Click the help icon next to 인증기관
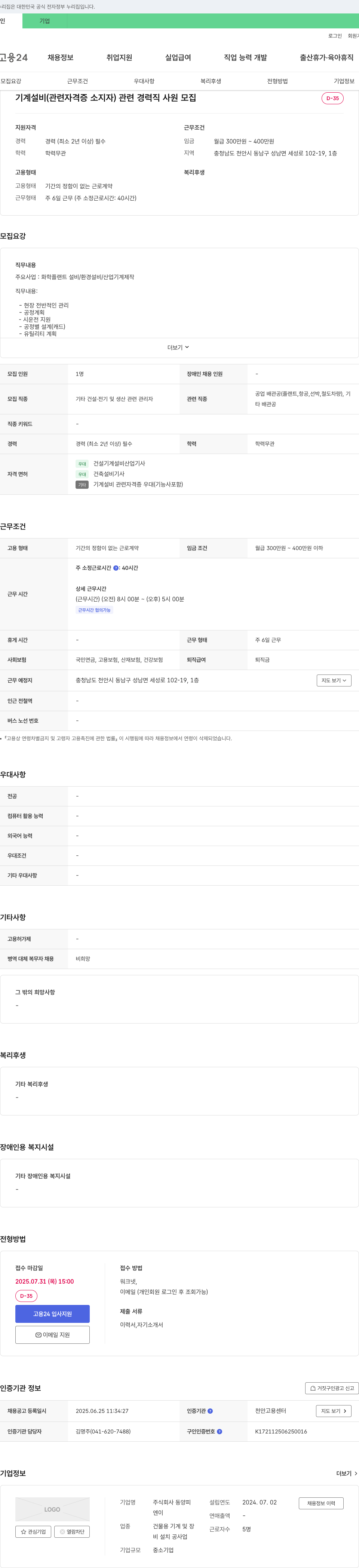This screenshot has width=359, height=1568. coord(210,1411)
